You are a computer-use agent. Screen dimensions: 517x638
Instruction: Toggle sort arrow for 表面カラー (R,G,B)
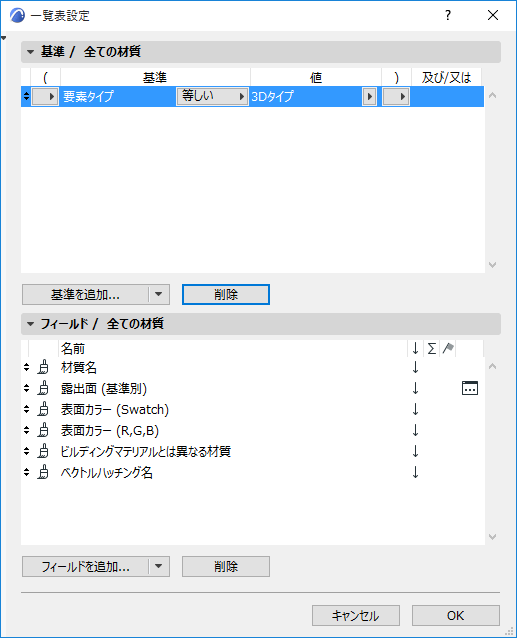point(415,430)
